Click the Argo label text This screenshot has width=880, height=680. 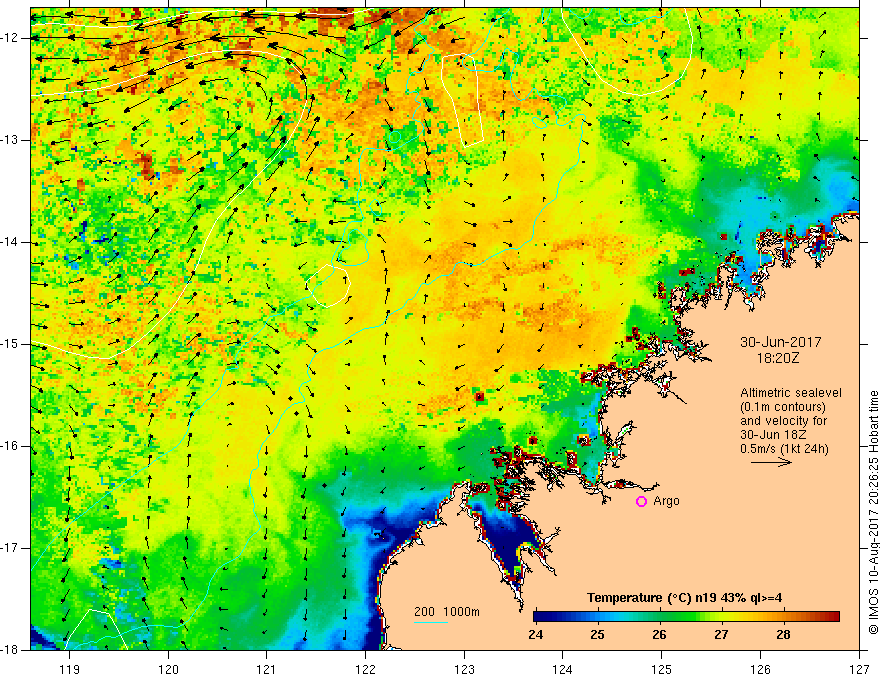[666, 501]
